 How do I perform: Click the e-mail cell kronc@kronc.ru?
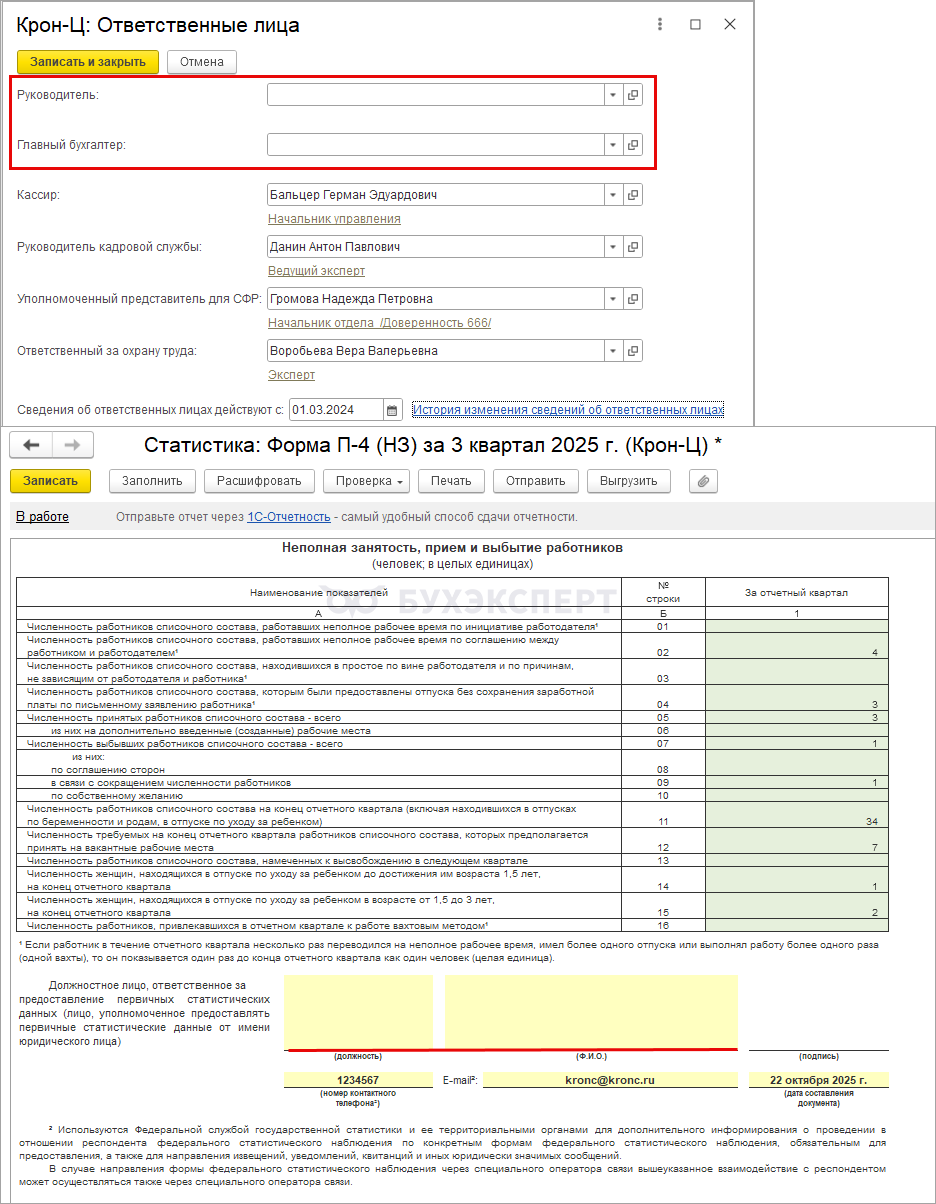click(610, 1080)
